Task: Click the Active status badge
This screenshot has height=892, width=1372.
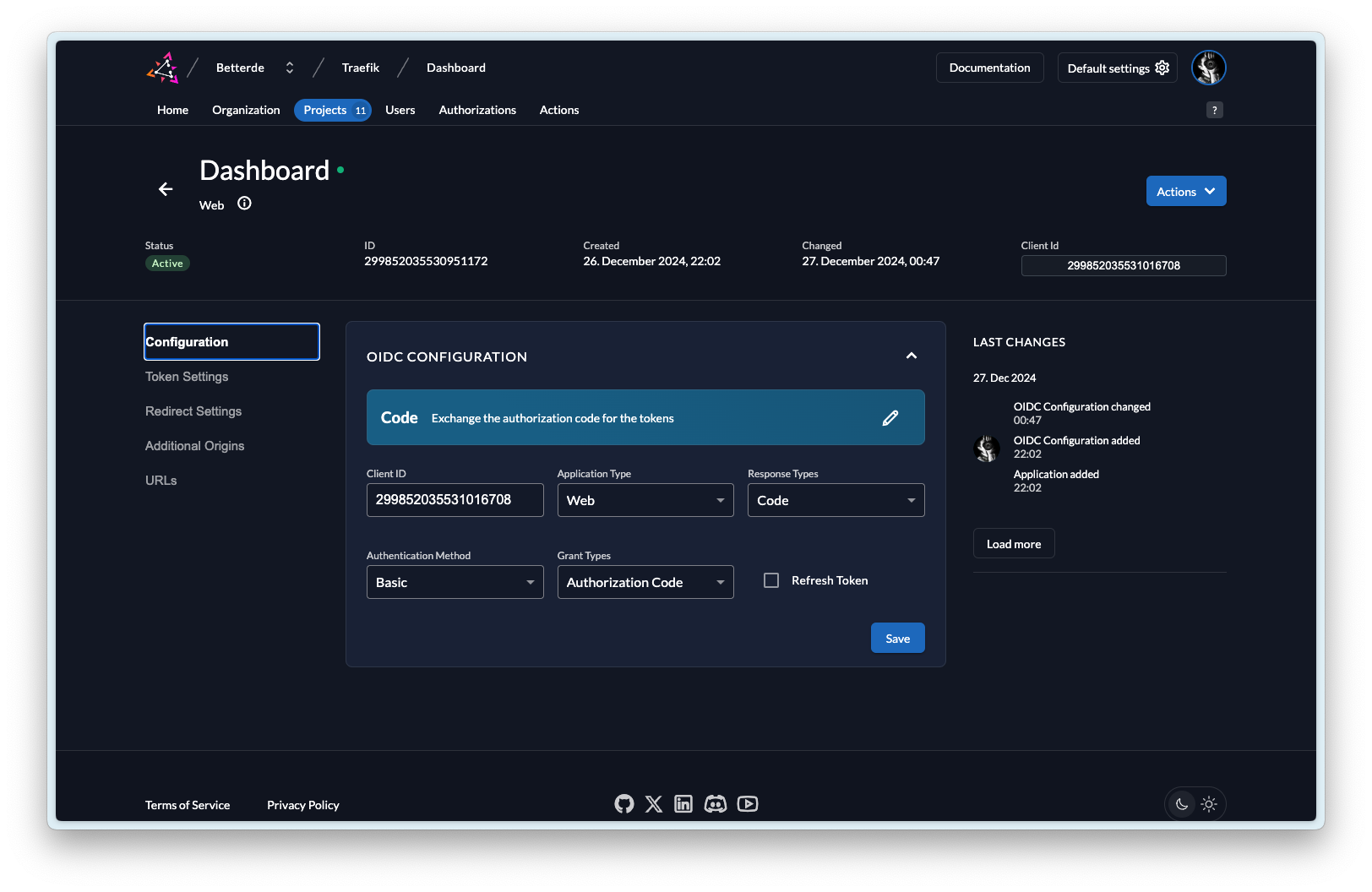Action: point(167,264)
